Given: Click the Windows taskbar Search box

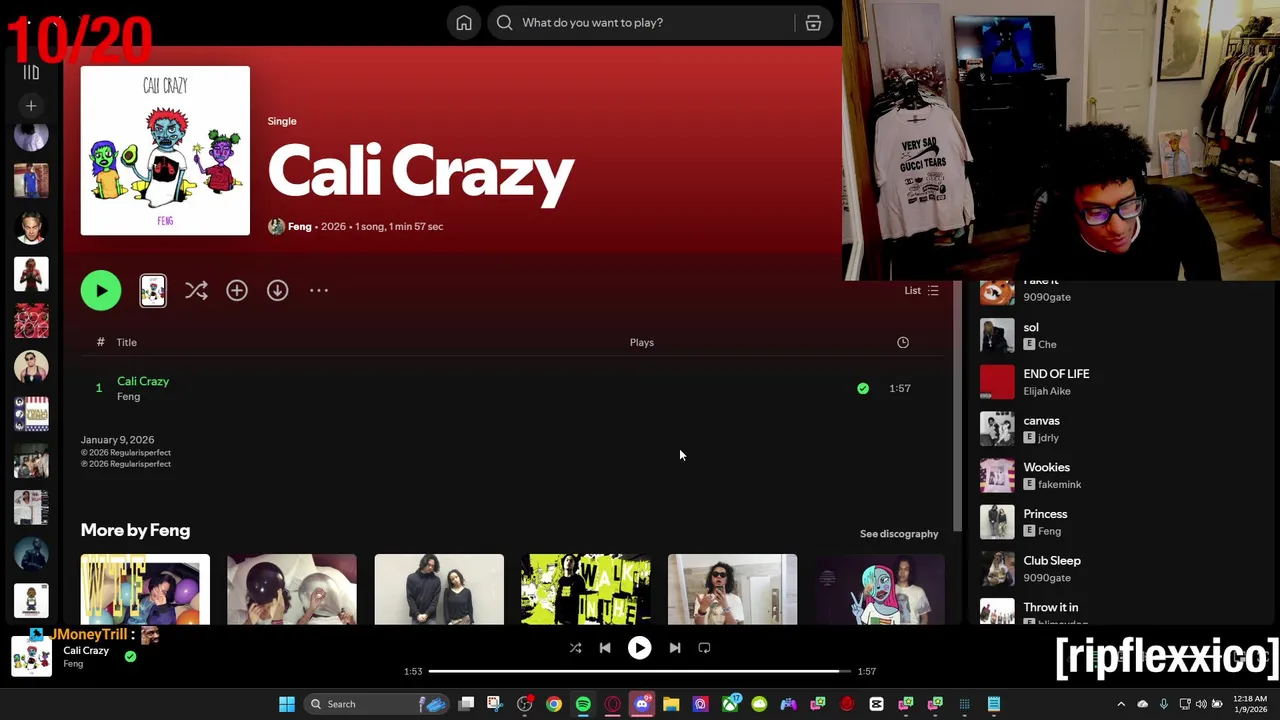Looking at the screenshot, I should [x=375, y=704].
